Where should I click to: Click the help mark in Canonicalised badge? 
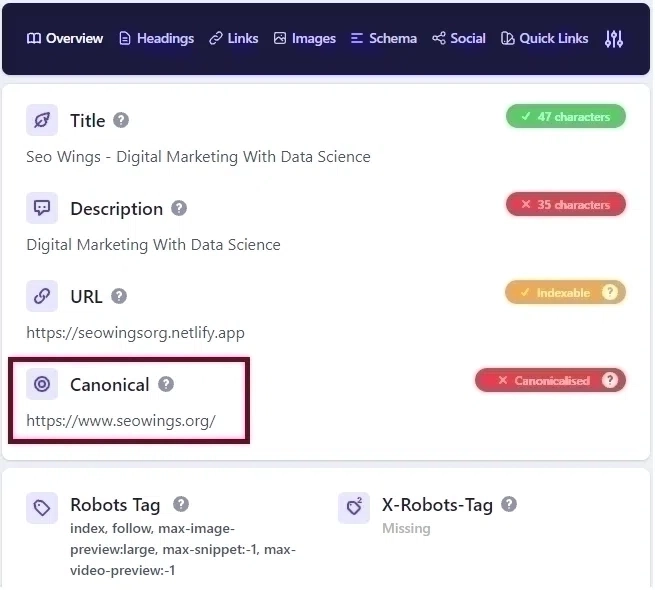610,380
